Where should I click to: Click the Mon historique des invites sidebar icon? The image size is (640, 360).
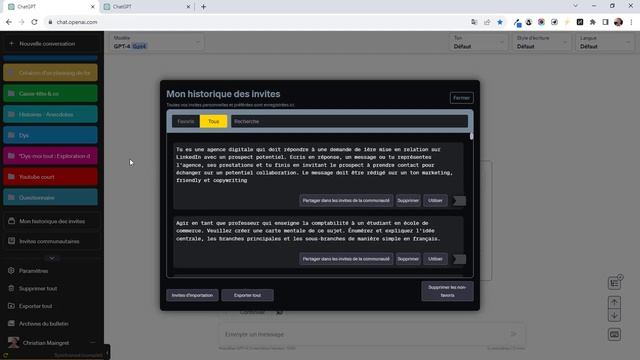click(x=11, y=221)
